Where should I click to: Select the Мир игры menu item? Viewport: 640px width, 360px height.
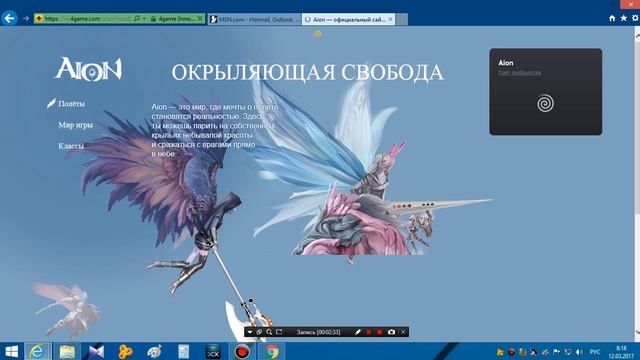[x=76, y=125]
